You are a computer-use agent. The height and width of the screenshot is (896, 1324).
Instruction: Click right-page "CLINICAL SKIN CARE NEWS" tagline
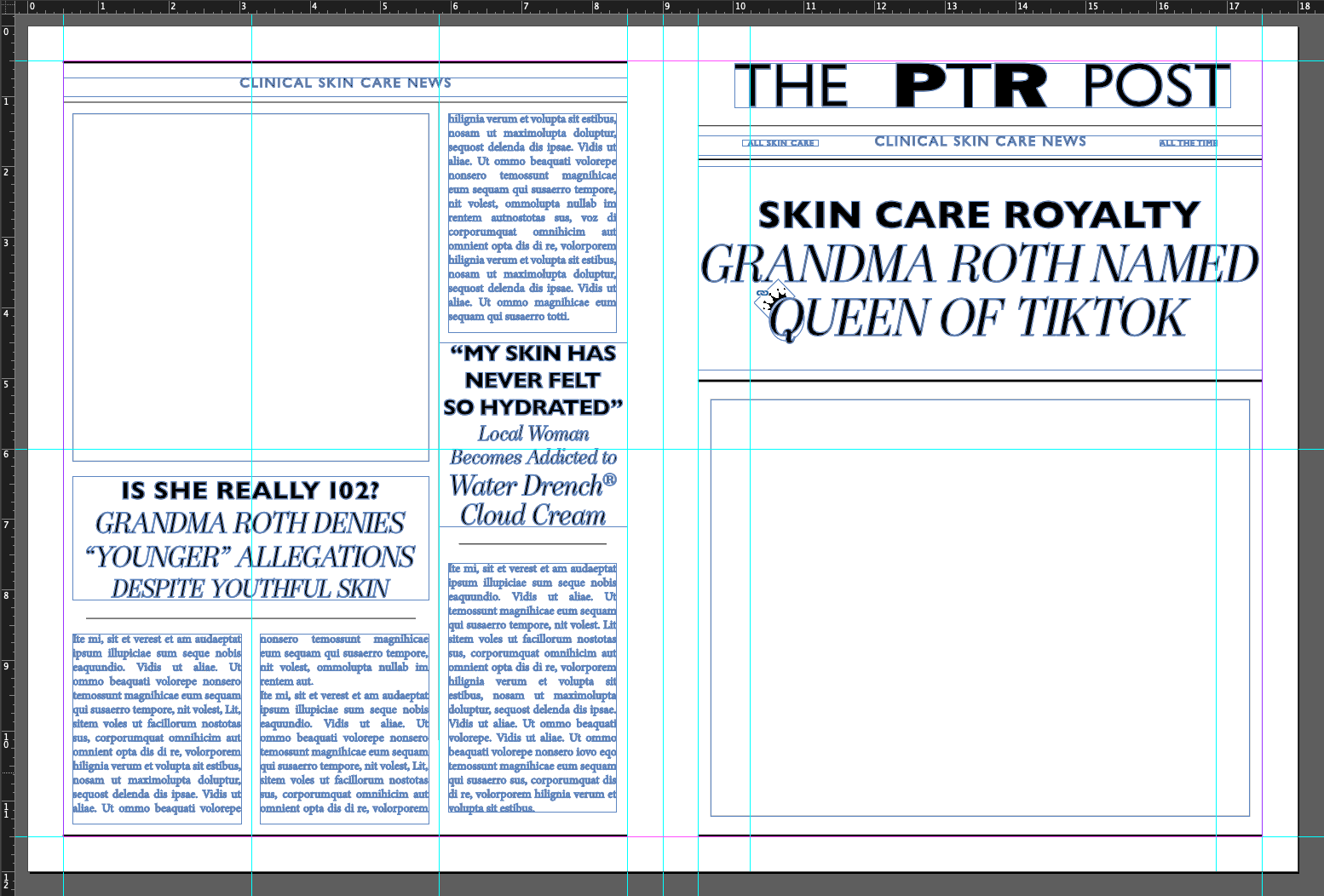[981, 141]
